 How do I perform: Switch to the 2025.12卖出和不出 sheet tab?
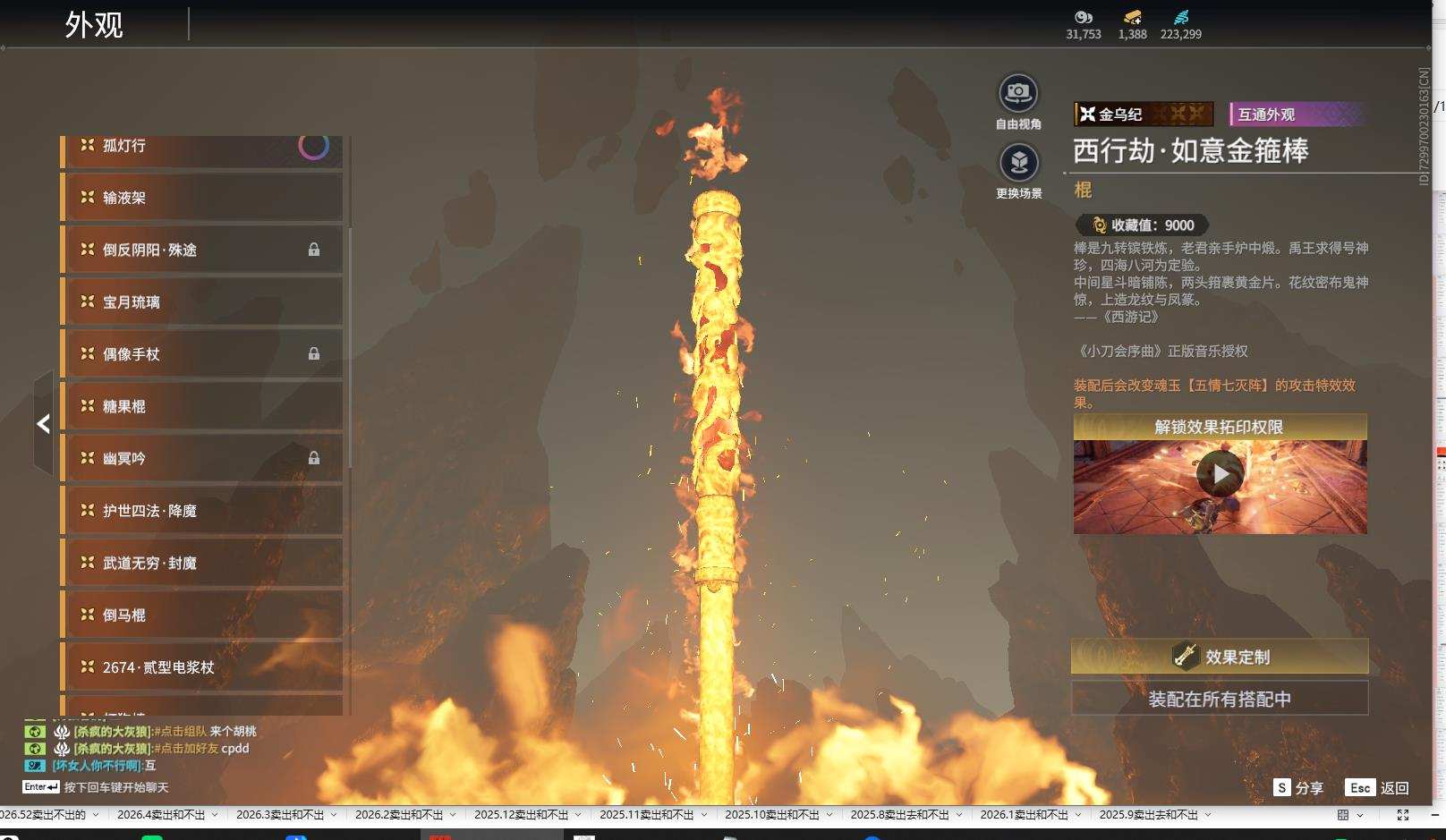(x=522, y=815)
